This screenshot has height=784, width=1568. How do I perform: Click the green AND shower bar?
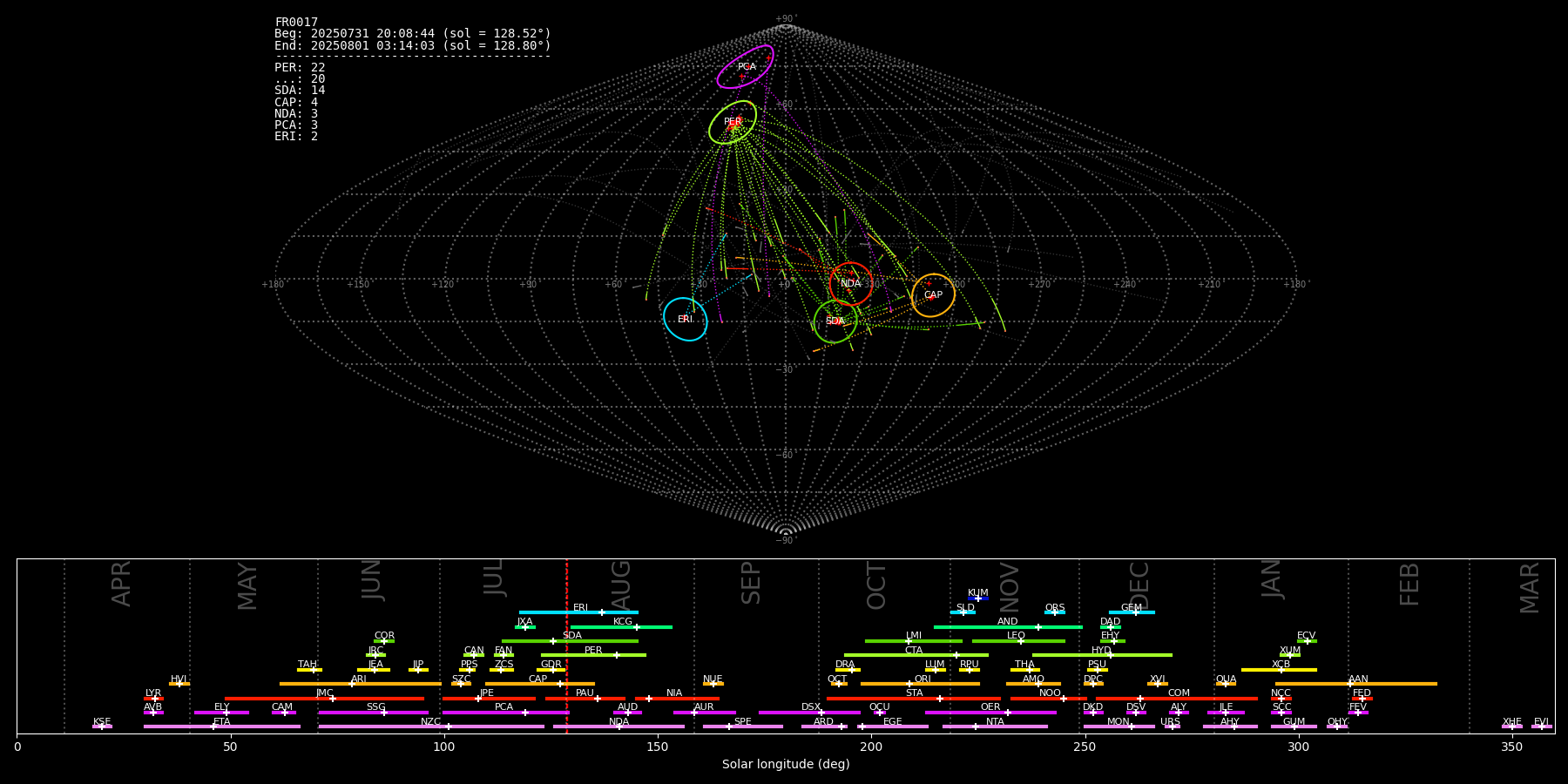click(1008, 626)
